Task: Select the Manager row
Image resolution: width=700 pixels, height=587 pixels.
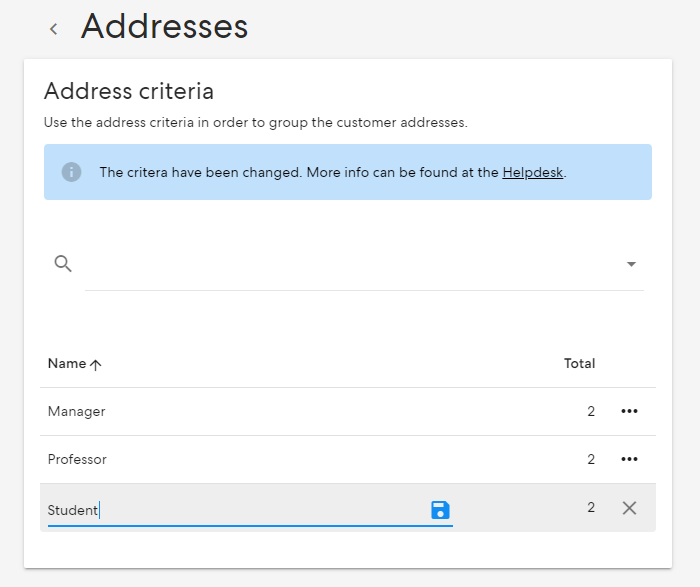Action: (x=348, y=412)
